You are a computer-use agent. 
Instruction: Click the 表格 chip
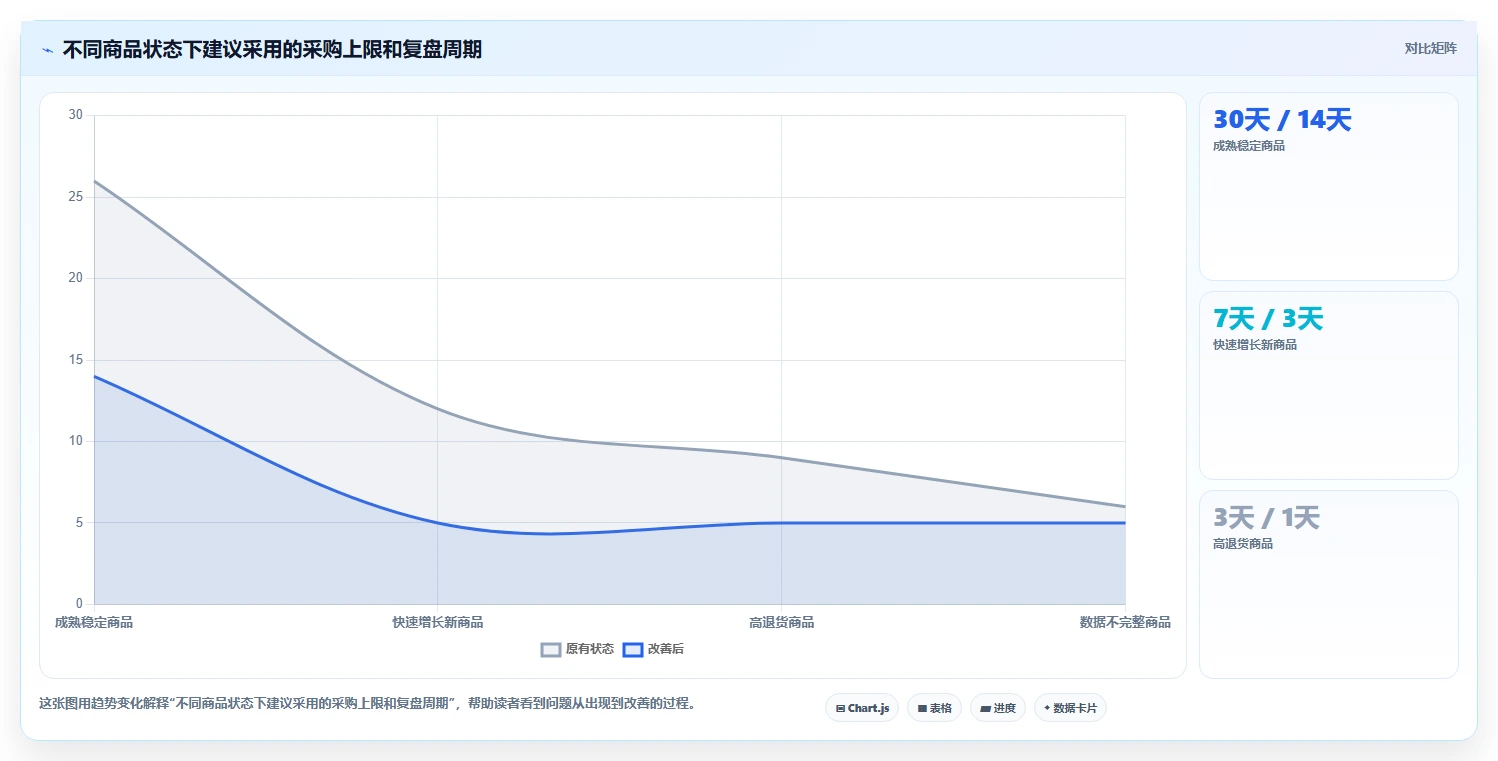click(934, 708)
